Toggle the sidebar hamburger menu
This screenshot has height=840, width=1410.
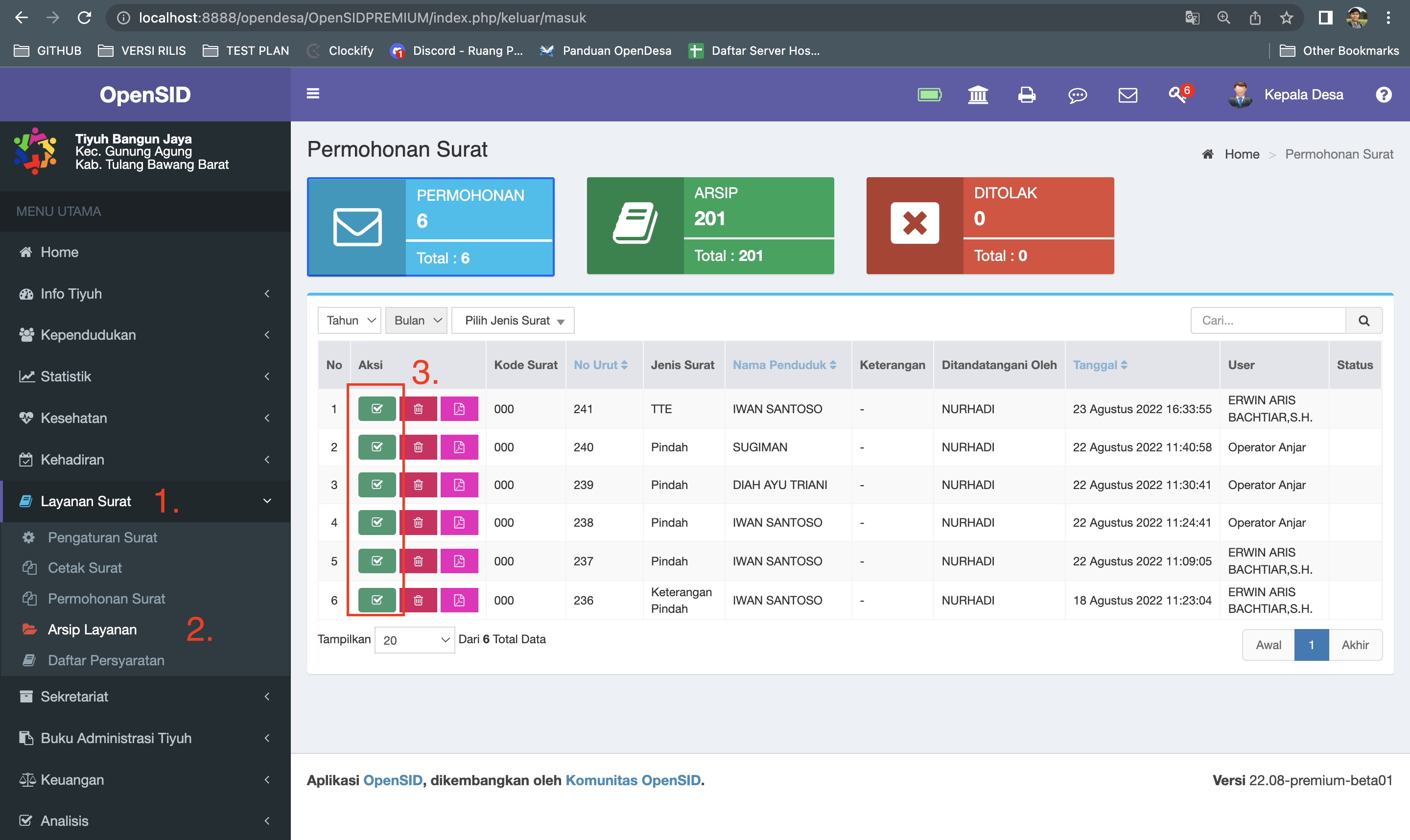tap(312, 93)
